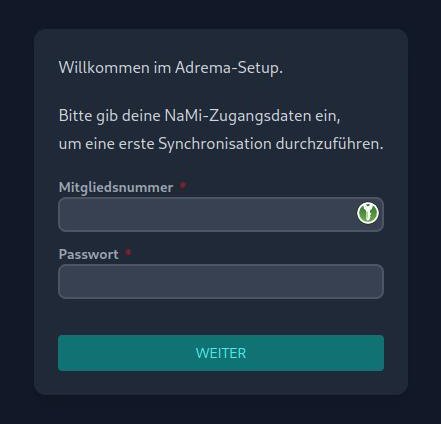Click the word Bitte in the instructions

click(x=75, y=116)
